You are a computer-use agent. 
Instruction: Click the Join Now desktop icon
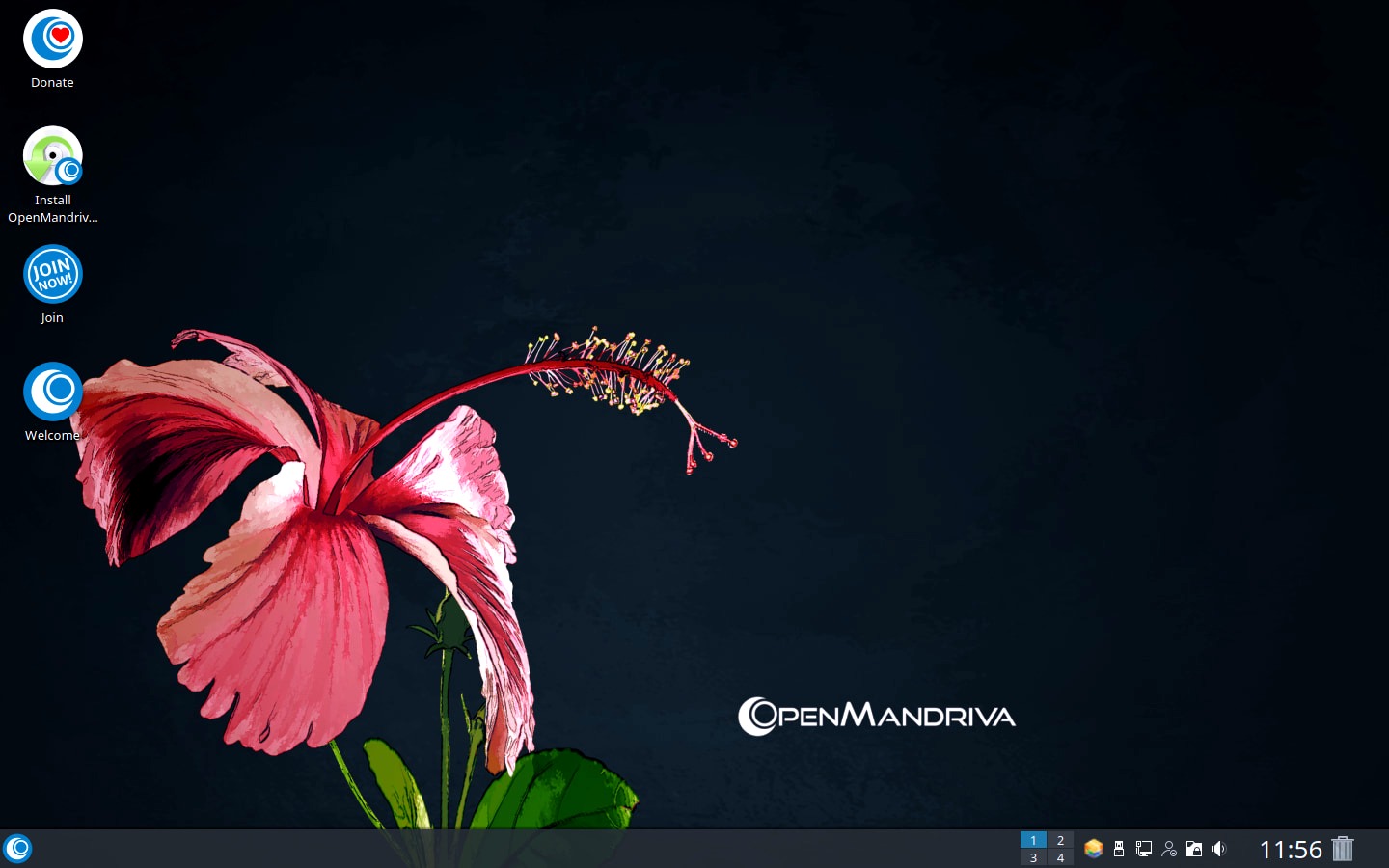(52, 274)
